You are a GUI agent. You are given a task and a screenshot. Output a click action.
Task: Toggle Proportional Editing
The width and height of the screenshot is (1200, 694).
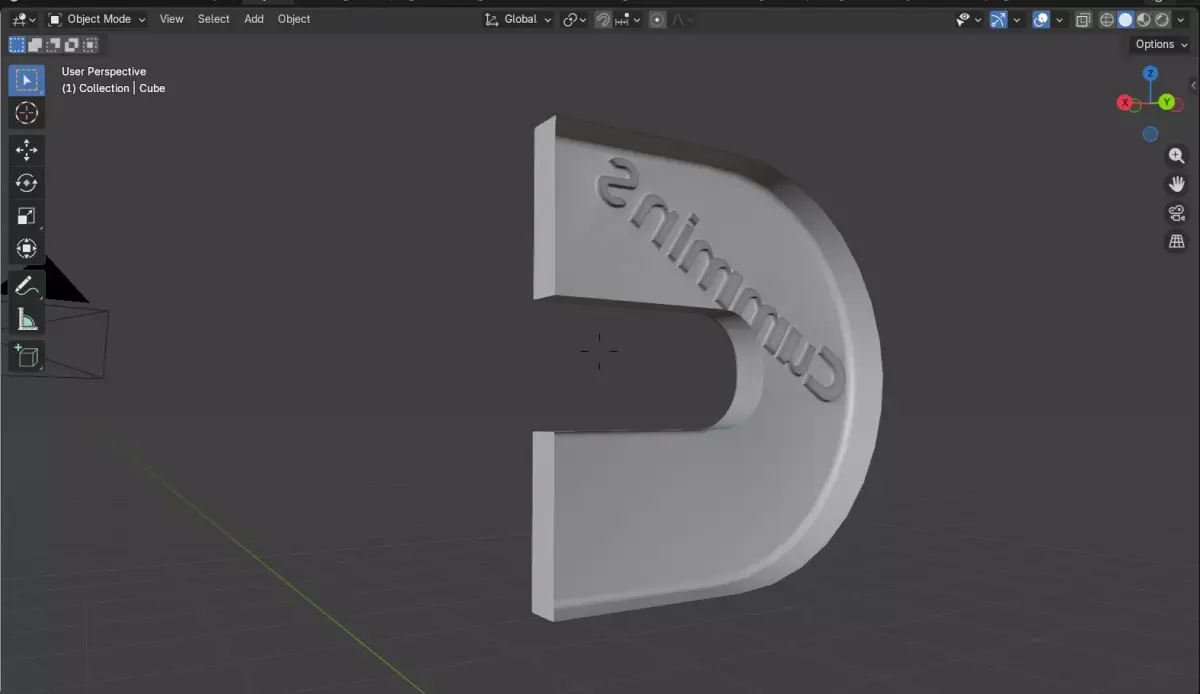[657, 19]
